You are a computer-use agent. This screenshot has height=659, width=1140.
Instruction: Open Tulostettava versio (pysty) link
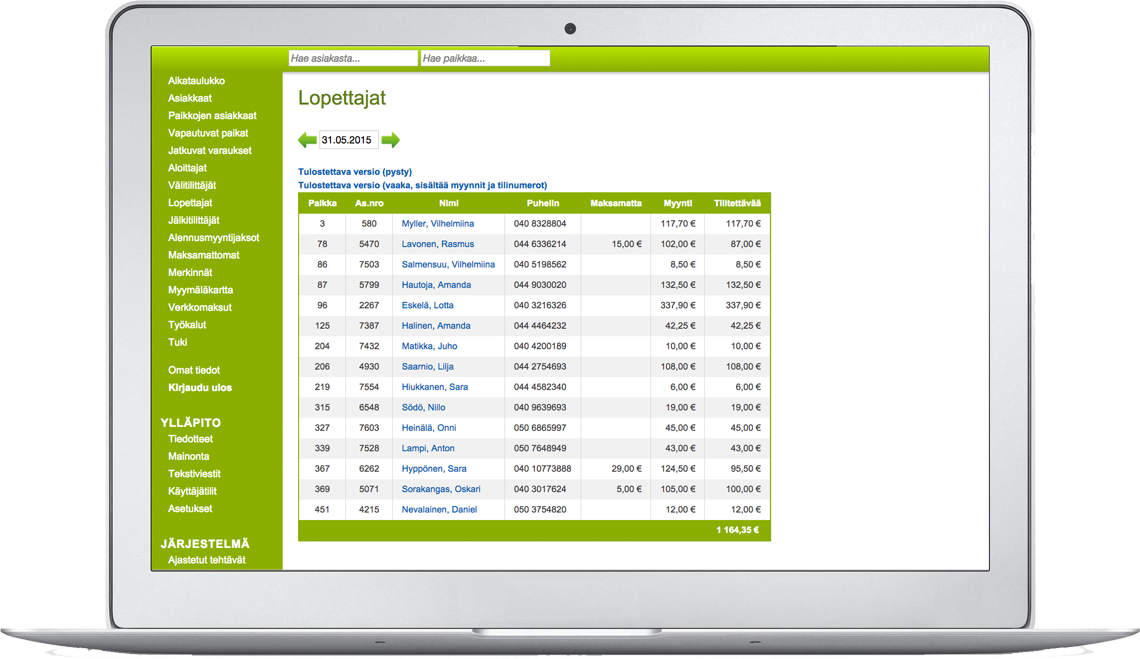coord(355,172)
